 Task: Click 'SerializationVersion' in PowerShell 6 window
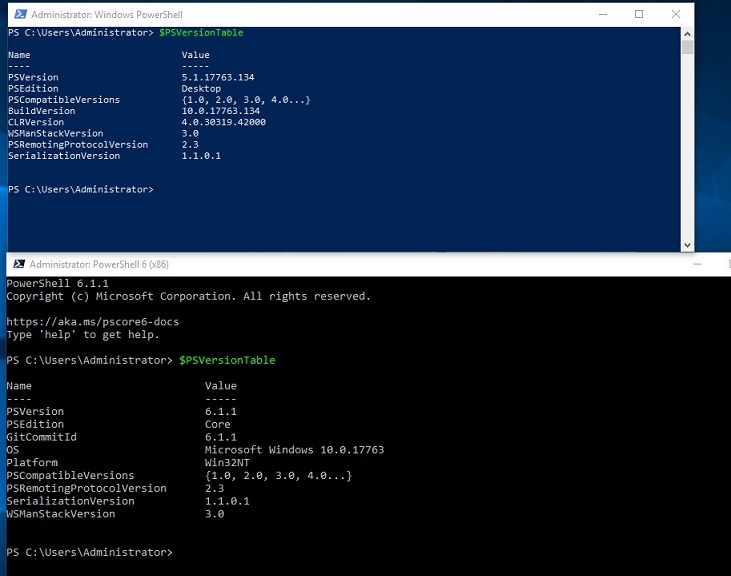70,501
